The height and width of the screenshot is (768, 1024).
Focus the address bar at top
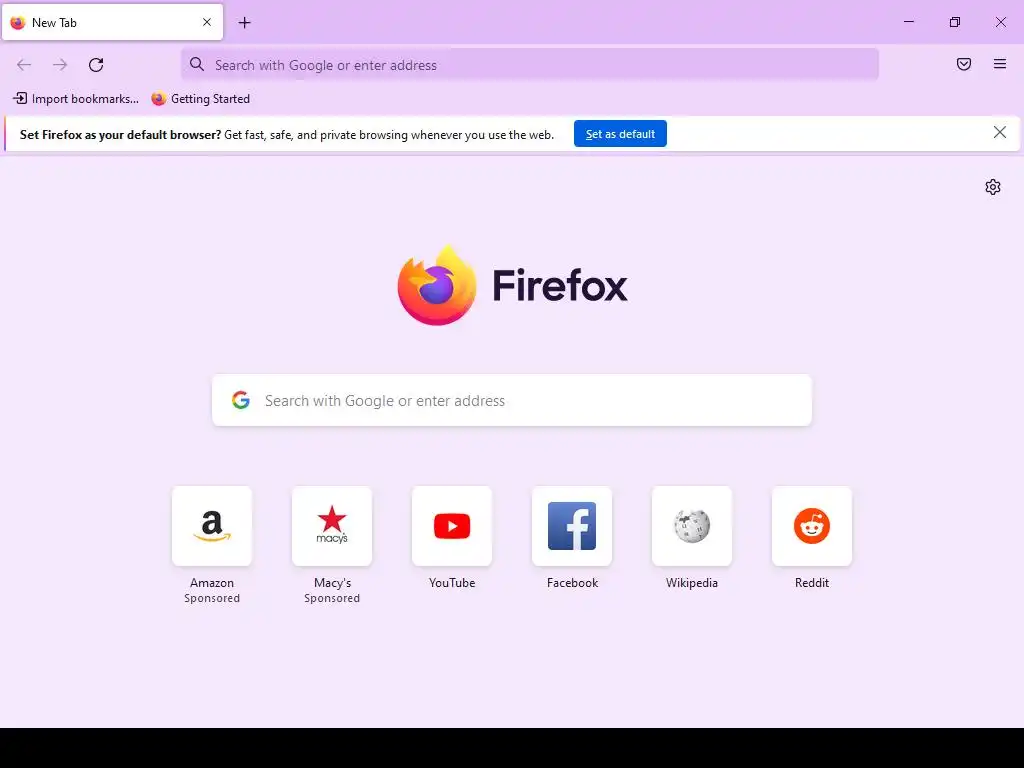[x=530, y=65]
